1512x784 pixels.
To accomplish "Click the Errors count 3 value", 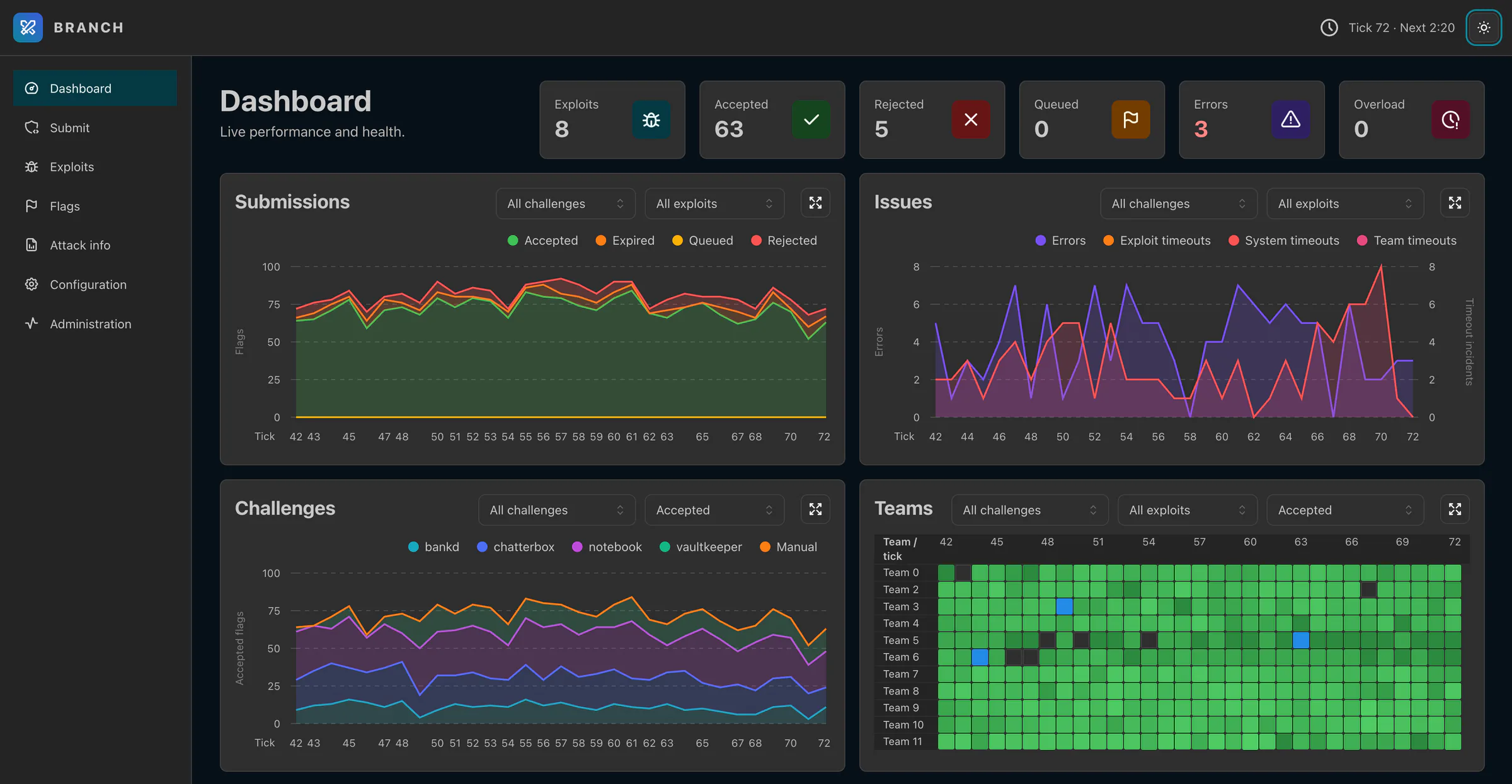I will click(1201, 129).
